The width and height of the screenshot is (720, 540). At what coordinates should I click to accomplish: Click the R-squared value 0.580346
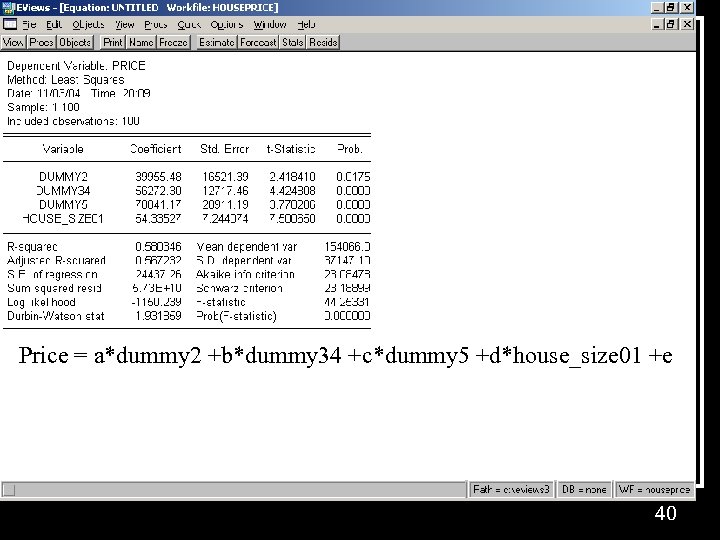158,247
